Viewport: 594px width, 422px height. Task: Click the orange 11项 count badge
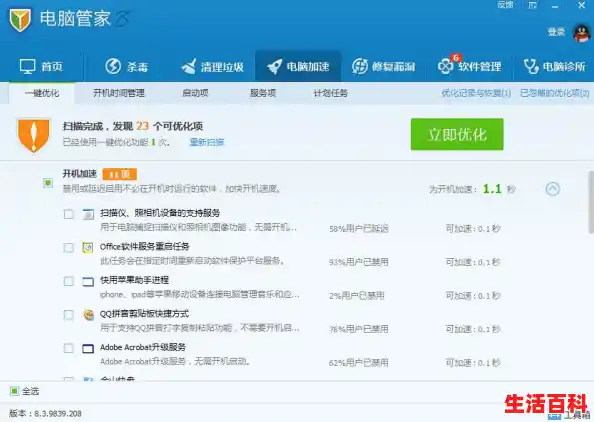coord(120,174)
